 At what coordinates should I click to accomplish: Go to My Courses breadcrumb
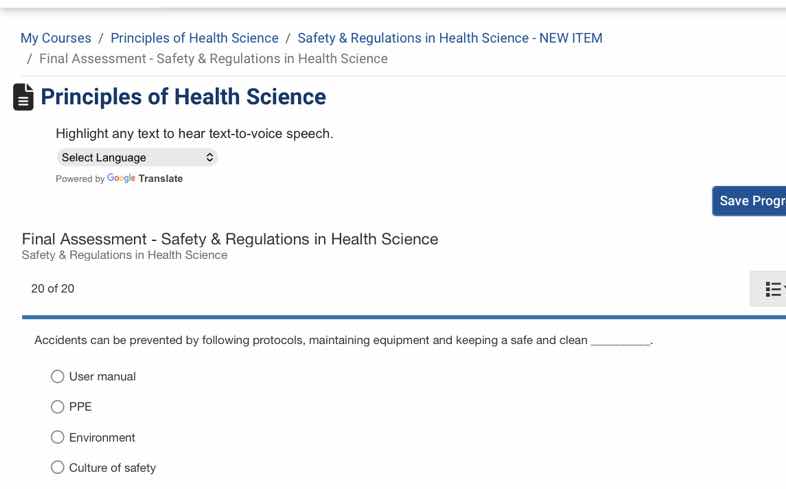pos(56,38)
